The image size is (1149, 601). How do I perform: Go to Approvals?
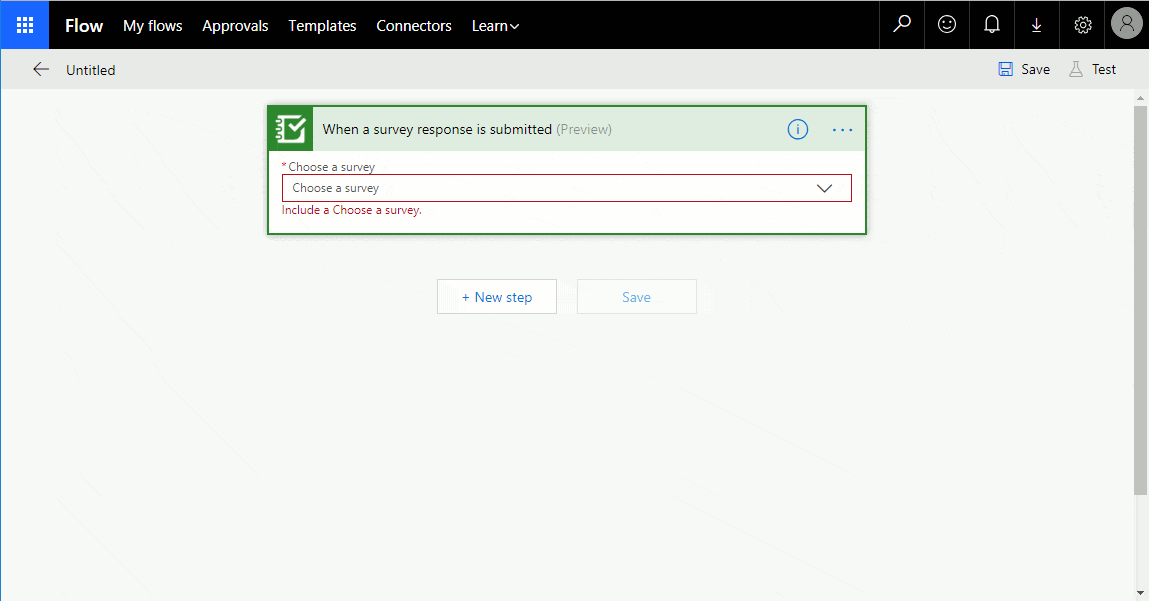click(235, 26)
